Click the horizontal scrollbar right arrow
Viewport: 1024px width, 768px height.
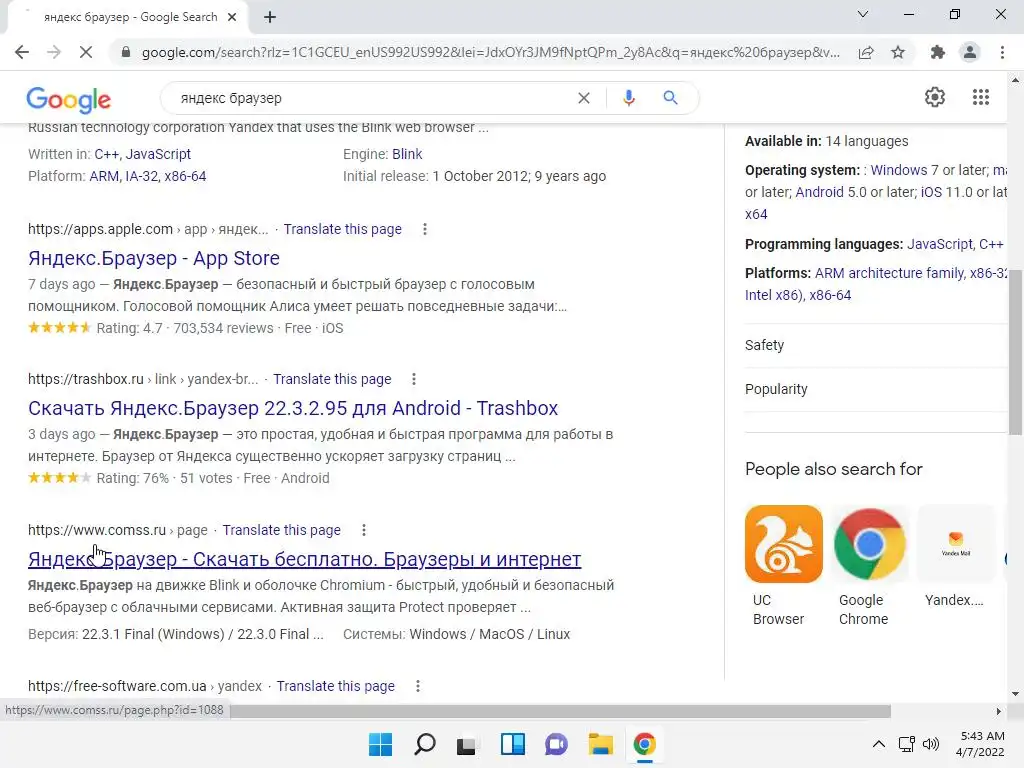pyautogui.click(x=998, y=711)
